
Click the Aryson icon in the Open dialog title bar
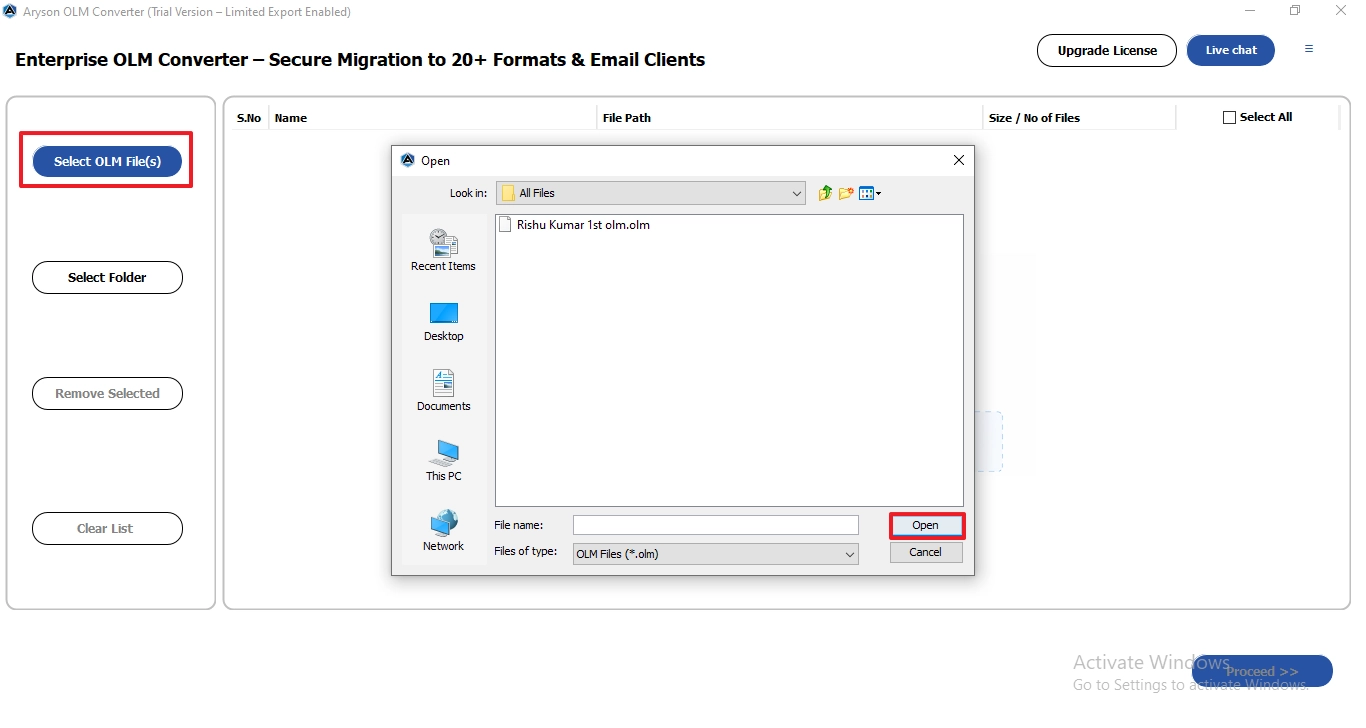407,160
